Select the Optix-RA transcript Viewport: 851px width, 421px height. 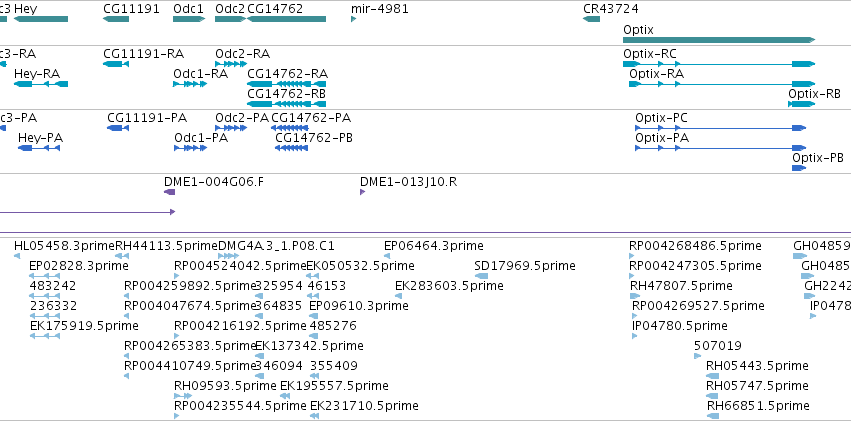point(722,84)
